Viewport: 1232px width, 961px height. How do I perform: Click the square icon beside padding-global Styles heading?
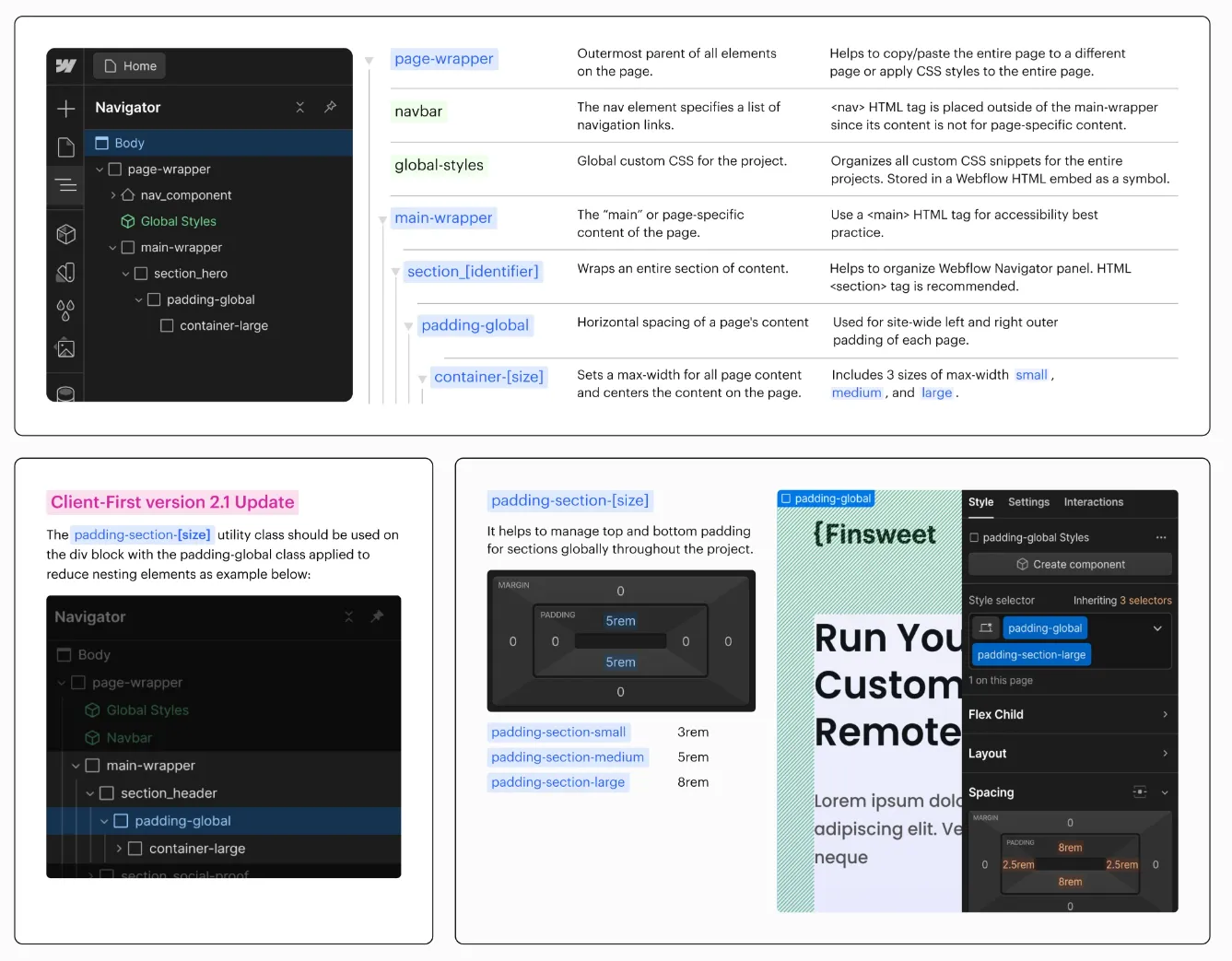(x=974, y=537)
